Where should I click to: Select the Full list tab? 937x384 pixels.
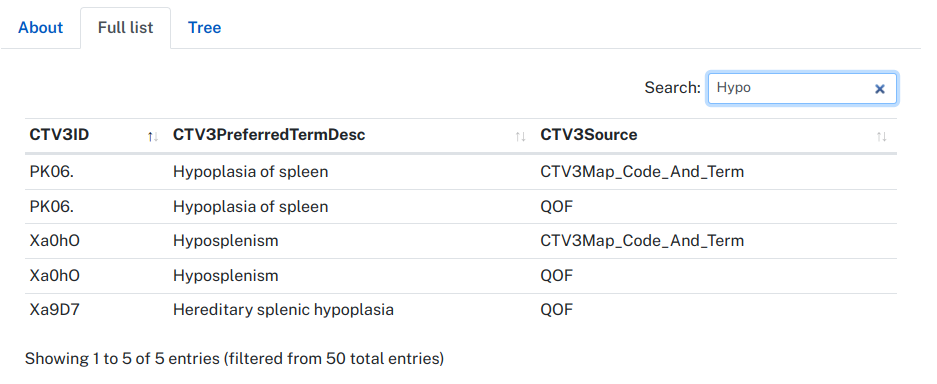[125, 27]
